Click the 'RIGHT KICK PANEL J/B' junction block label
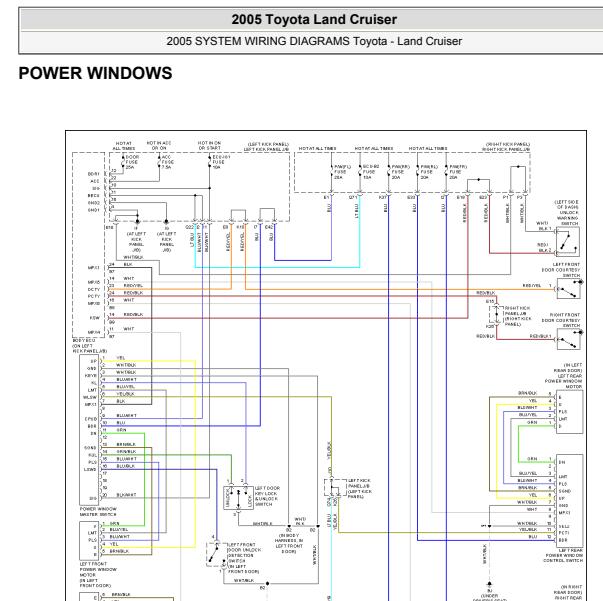Viewport: 603px width, 601px height. [517, 311]
